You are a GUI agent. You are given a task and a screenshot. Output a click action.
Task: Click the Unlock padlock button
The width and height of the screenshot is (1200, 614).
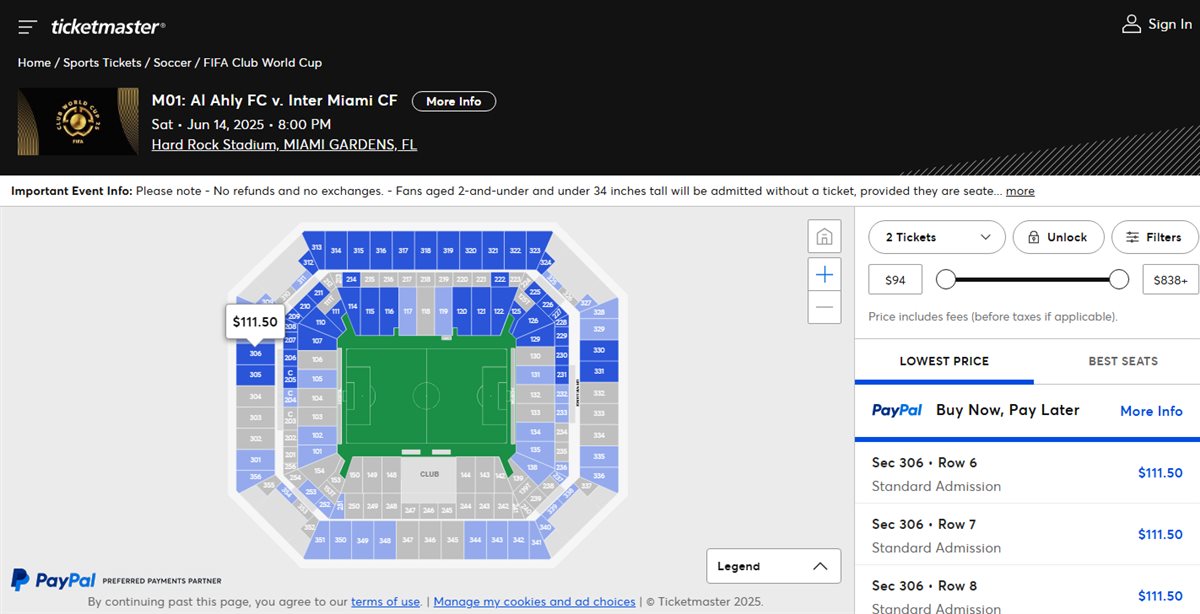point(1057,237)
